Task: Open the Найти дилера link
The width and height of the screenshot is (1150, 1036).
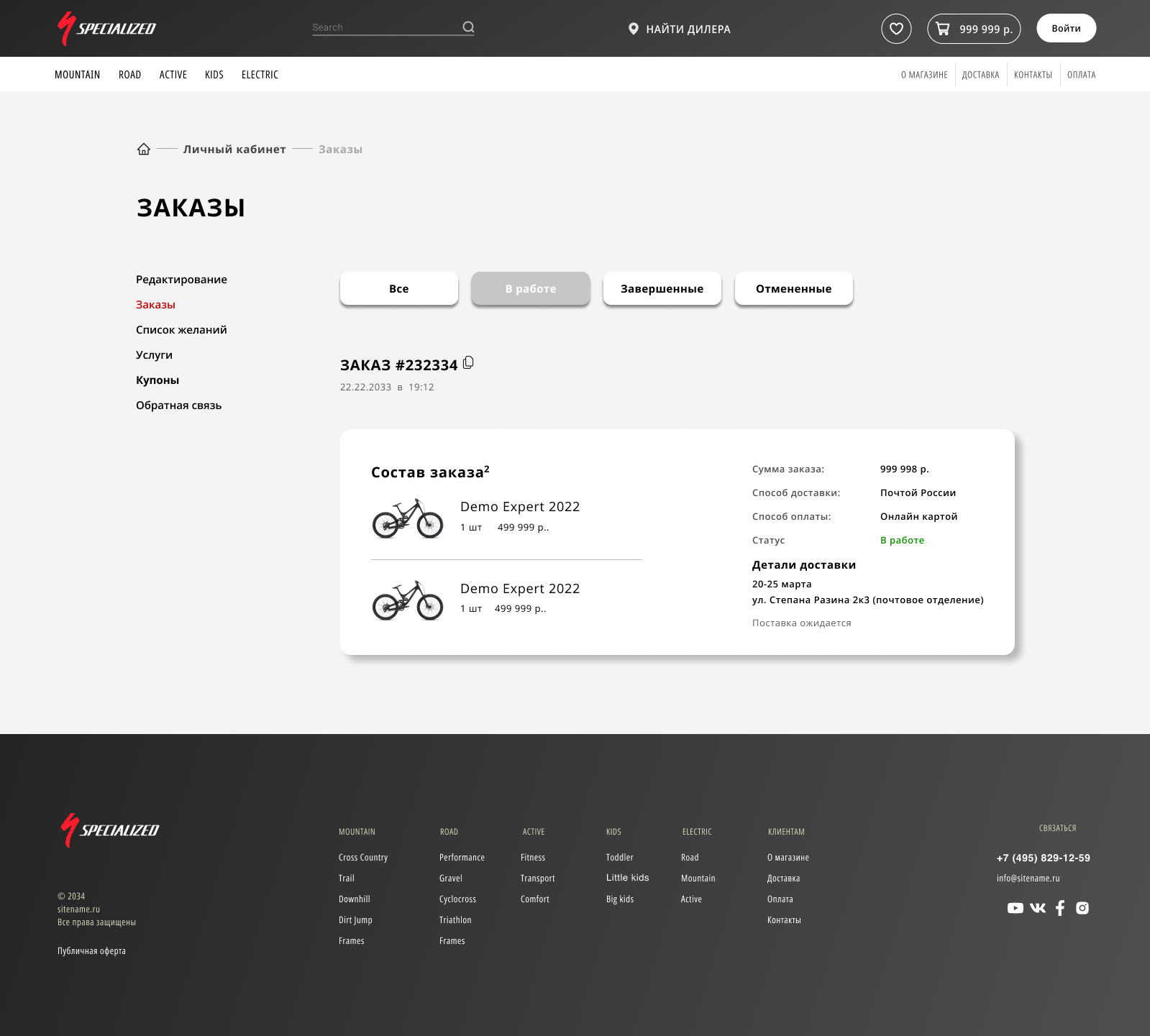Action: [688, 29]
